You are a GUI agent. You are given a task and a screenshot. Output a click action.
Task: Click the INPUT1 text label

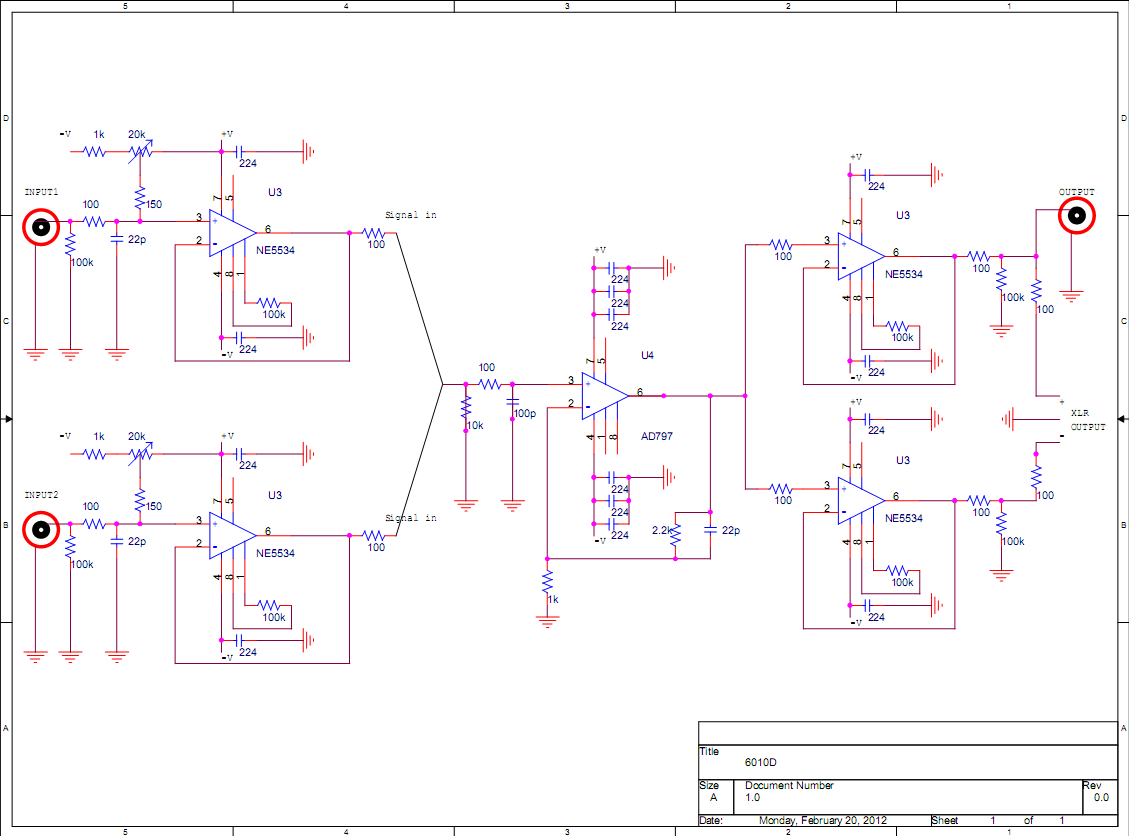tap(41, 192)
